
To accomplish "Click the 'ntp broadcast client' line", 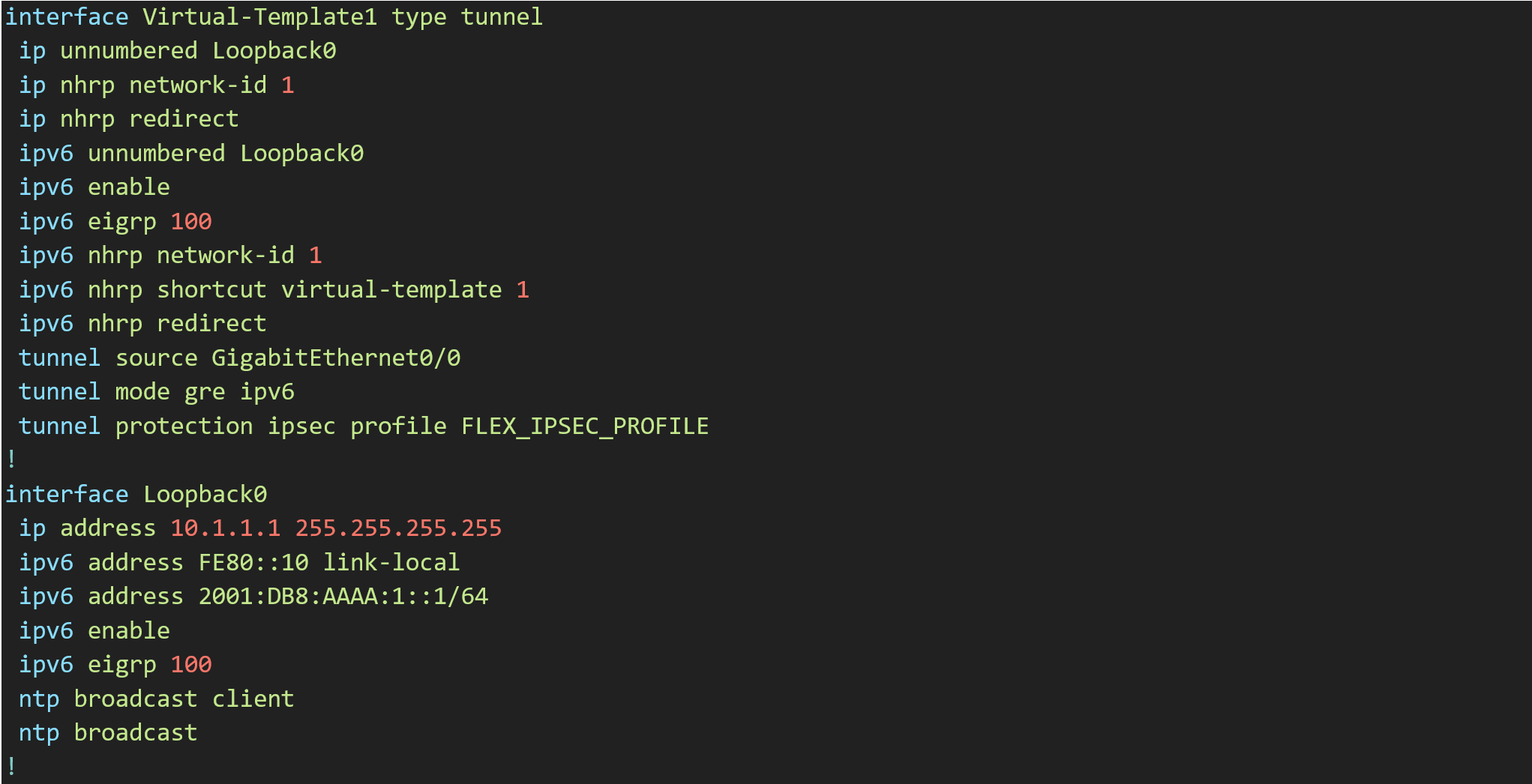I will (x=157, y=699).
